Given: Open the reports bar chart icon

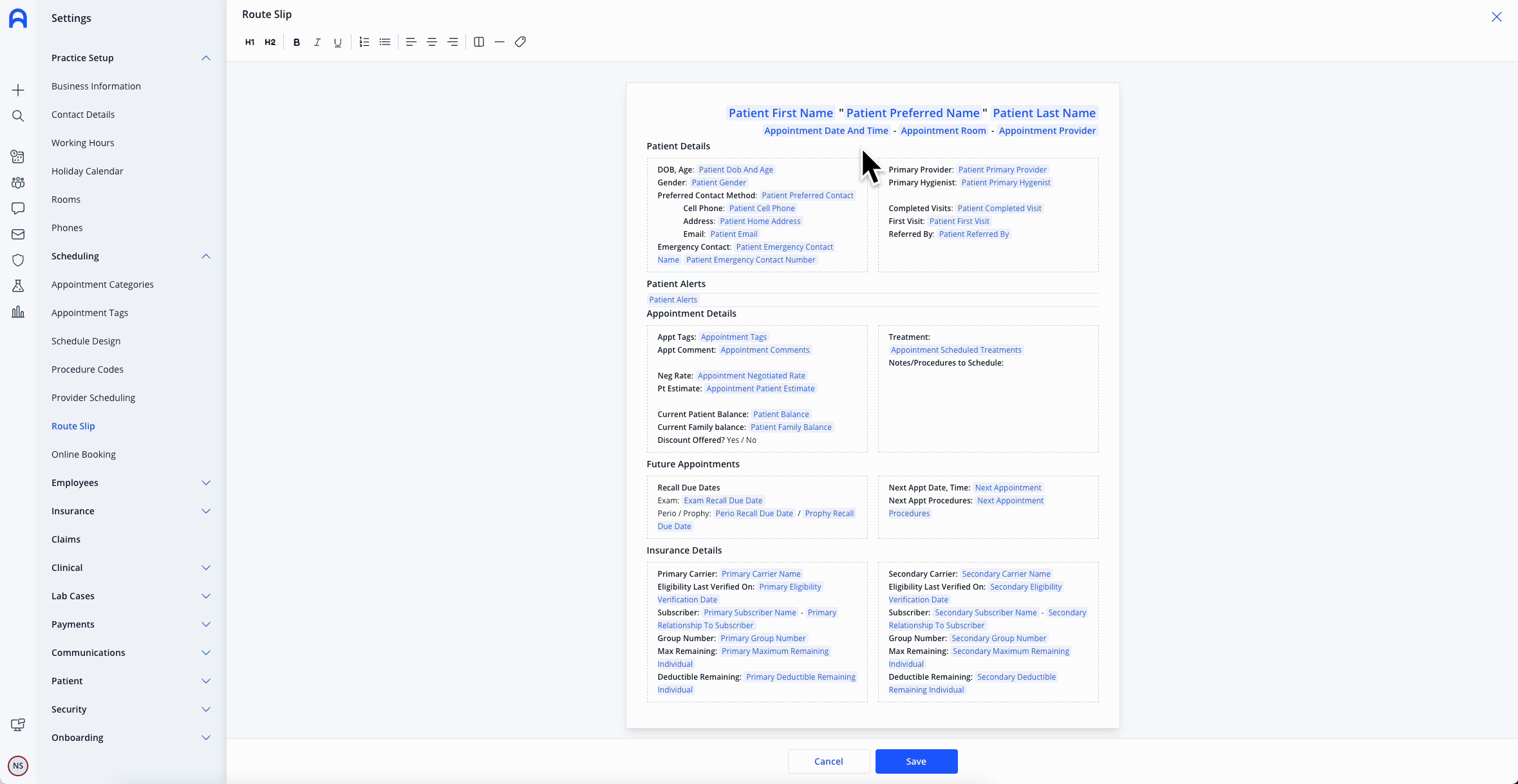Looking at the screenshot, I should [x=18, y=312].
